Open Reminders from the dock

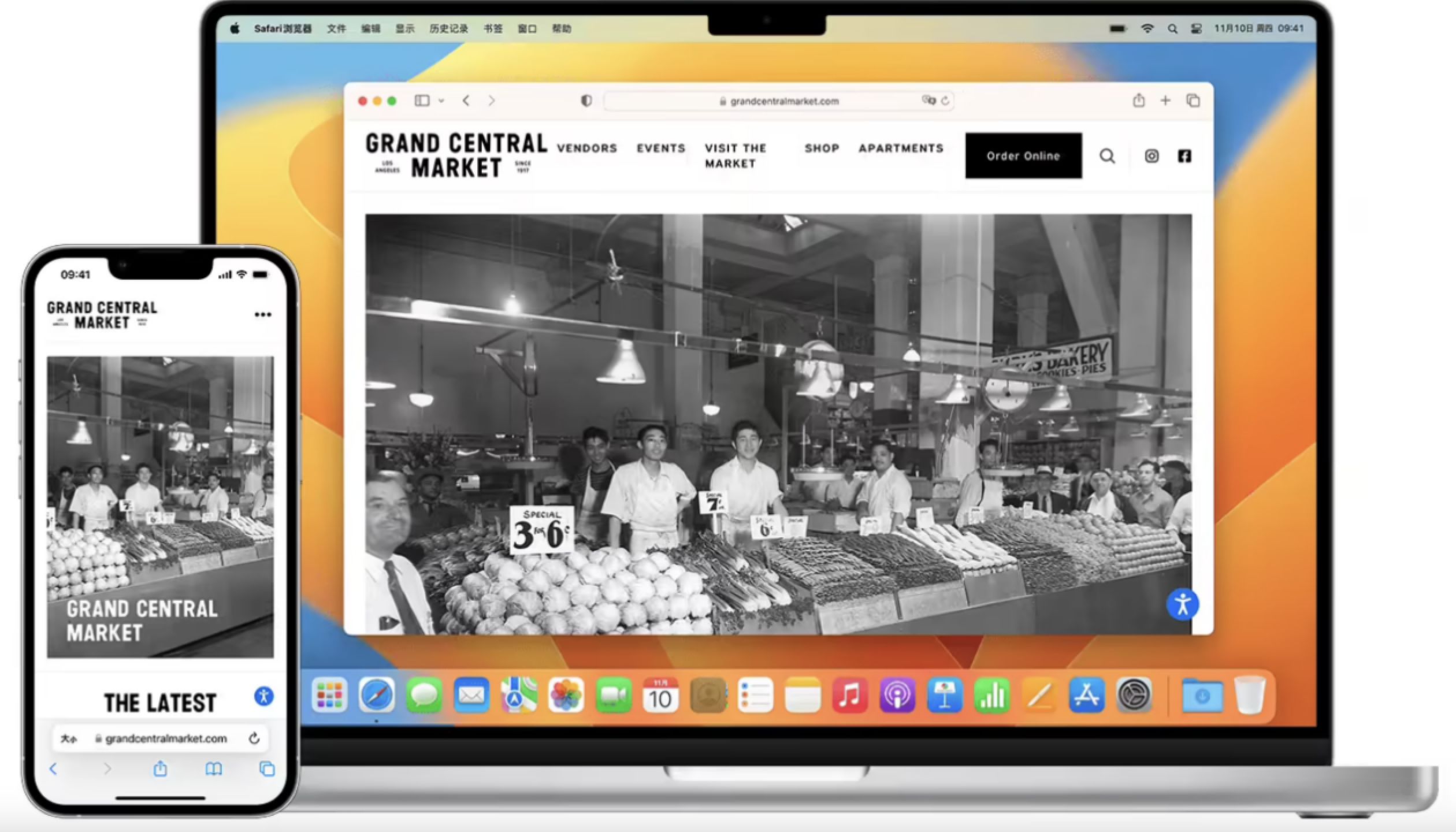point(755,695)
